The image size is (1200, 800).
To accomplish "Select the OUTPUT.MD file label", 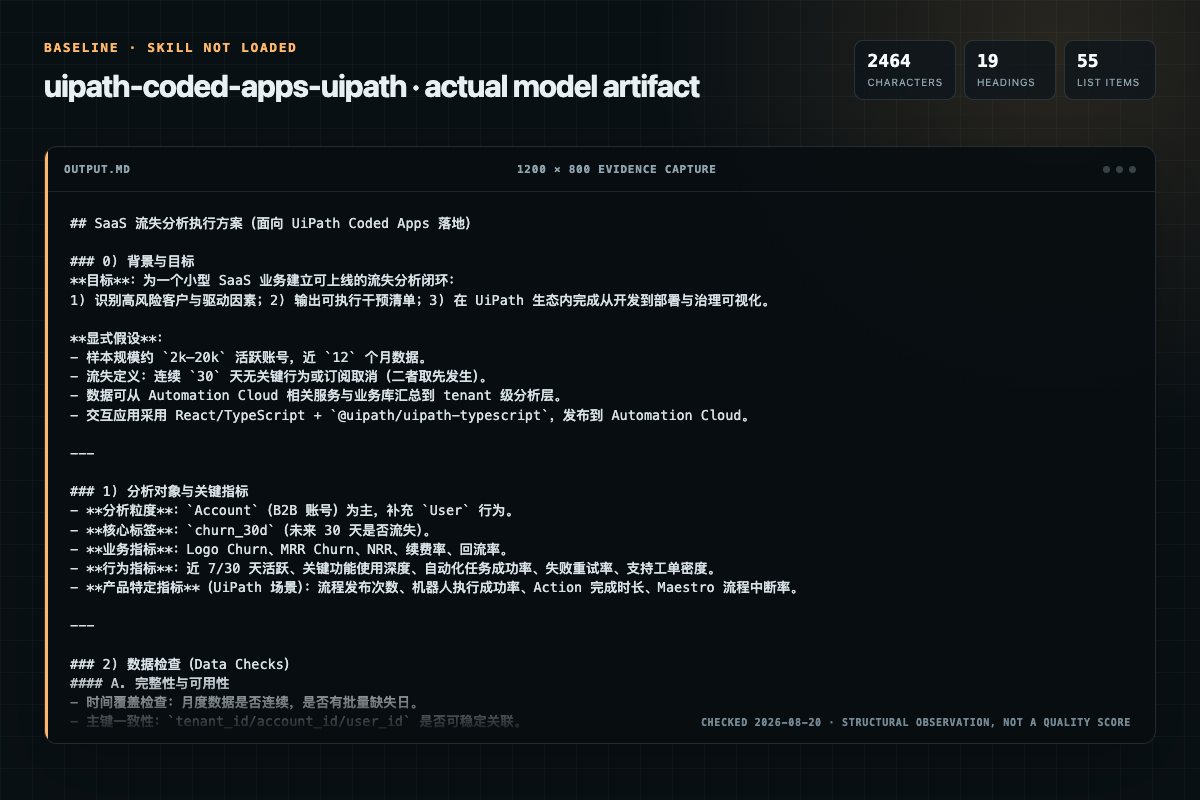I will pos(97,169).
